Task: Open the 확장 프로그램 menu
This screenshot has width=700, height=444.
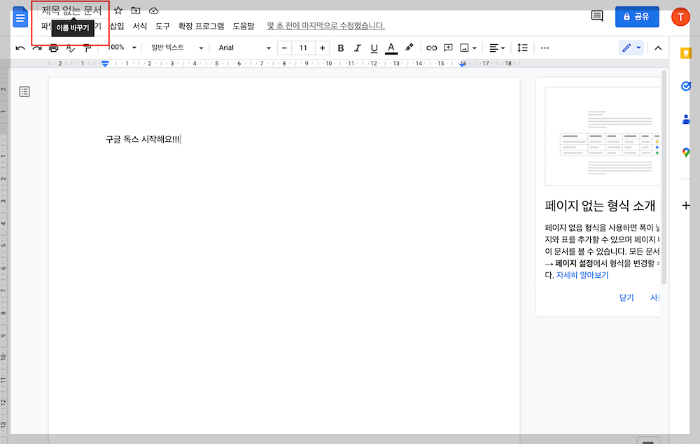Action: (x=201, y=26)
